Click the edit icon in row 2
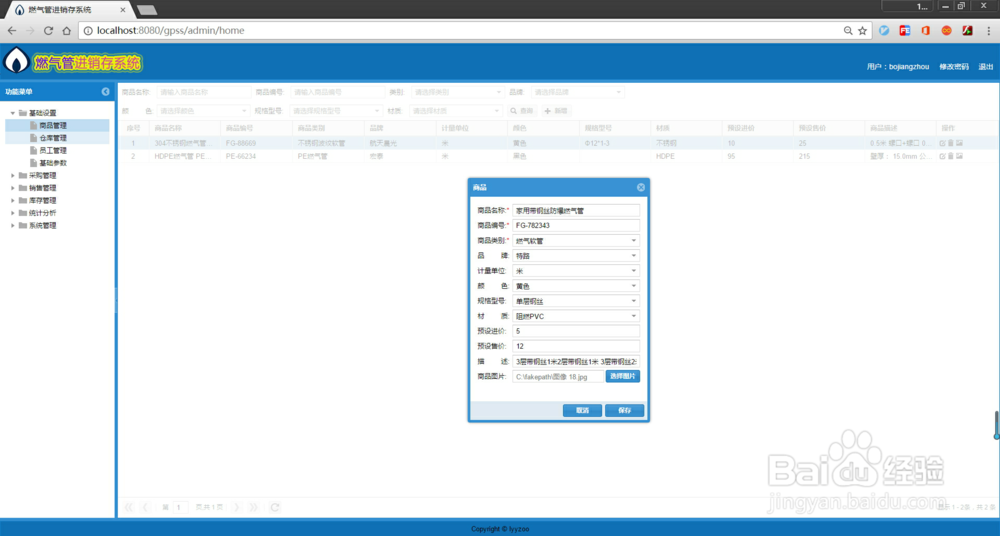The image size is (1000, 536). (x=943, y=156)
